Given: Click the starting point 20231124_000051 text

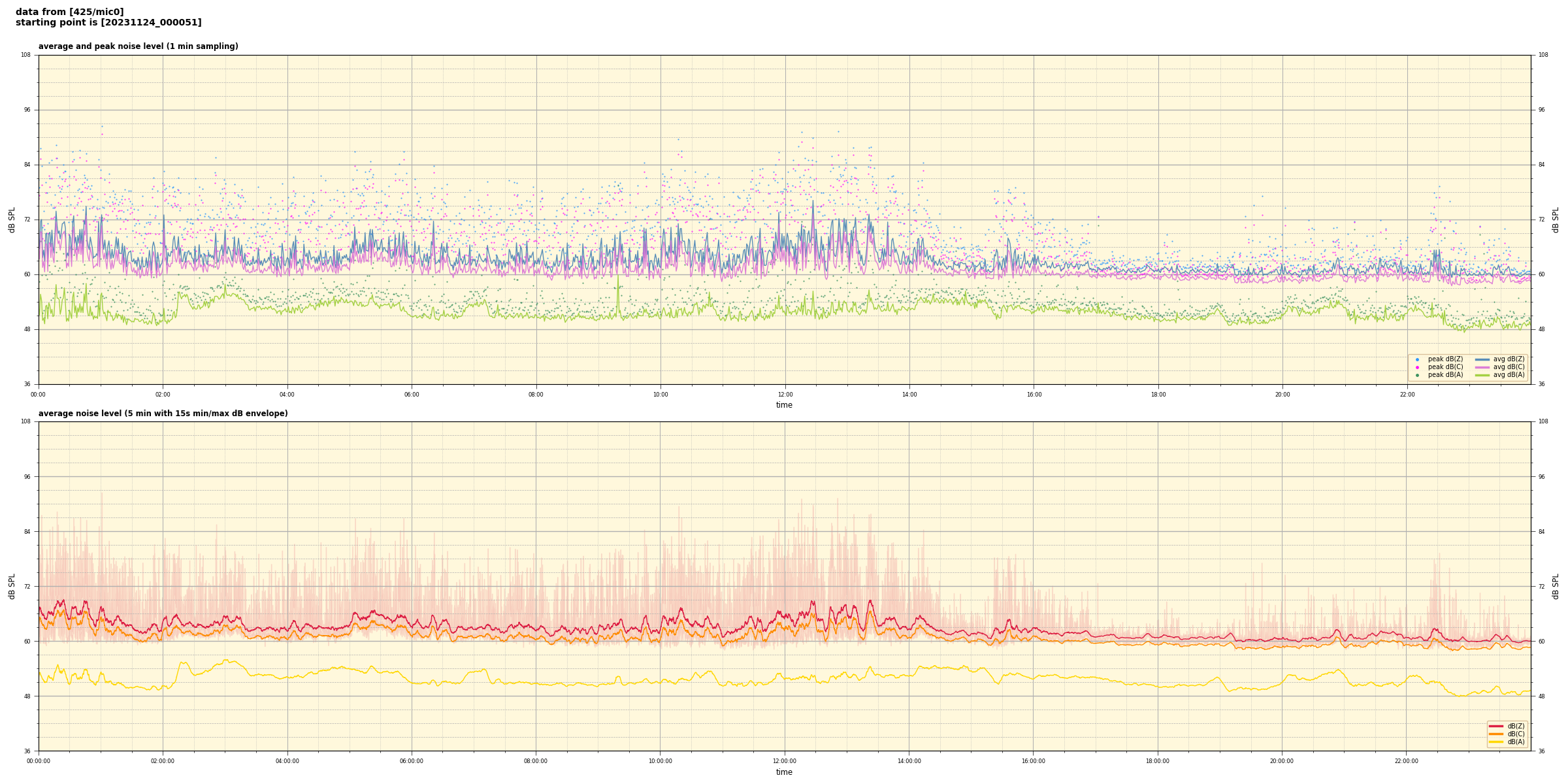Looking at the screenshot, I should [x=108, y=23].
